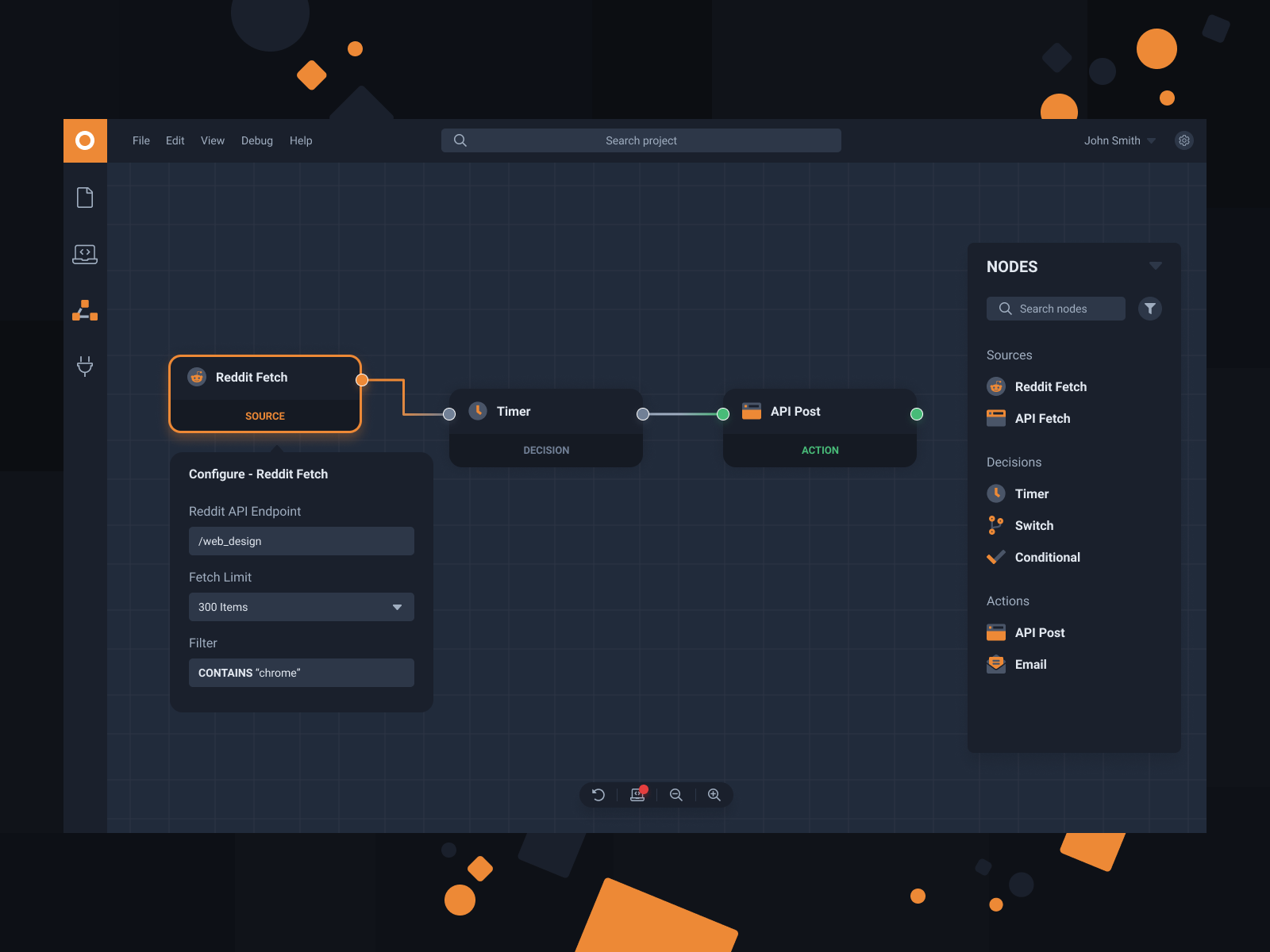The height and width of the screenshot is (952, 1270).
Task: Click the window icon on API Post canvas node
Action: click(x=752, y=411)
